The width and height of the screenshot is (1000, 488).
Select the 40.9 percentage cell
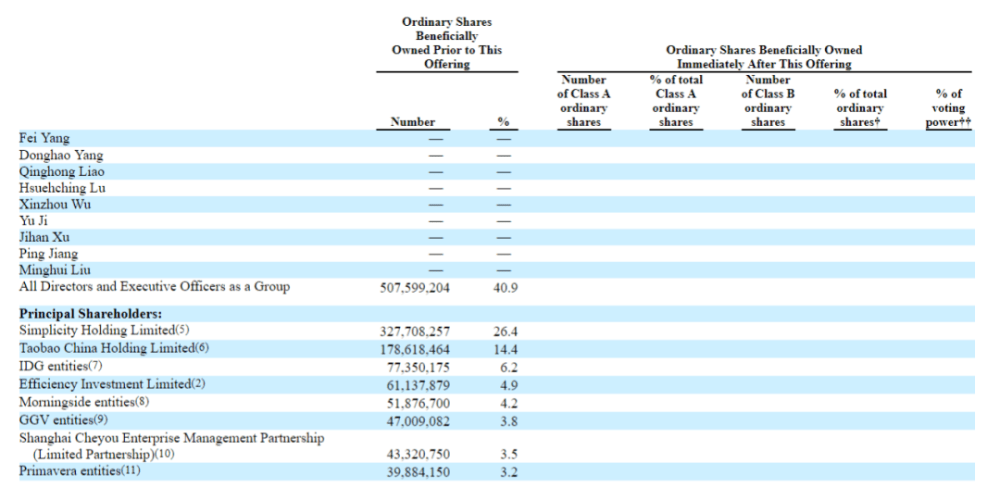pos(506,288)
